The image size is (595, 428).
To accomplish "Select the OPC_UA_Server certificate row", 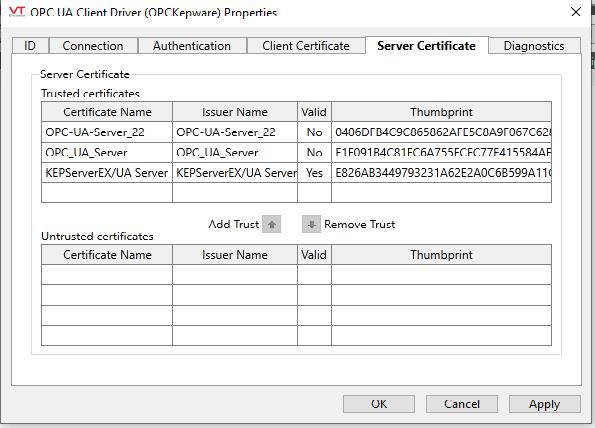I will click(296, 153).
